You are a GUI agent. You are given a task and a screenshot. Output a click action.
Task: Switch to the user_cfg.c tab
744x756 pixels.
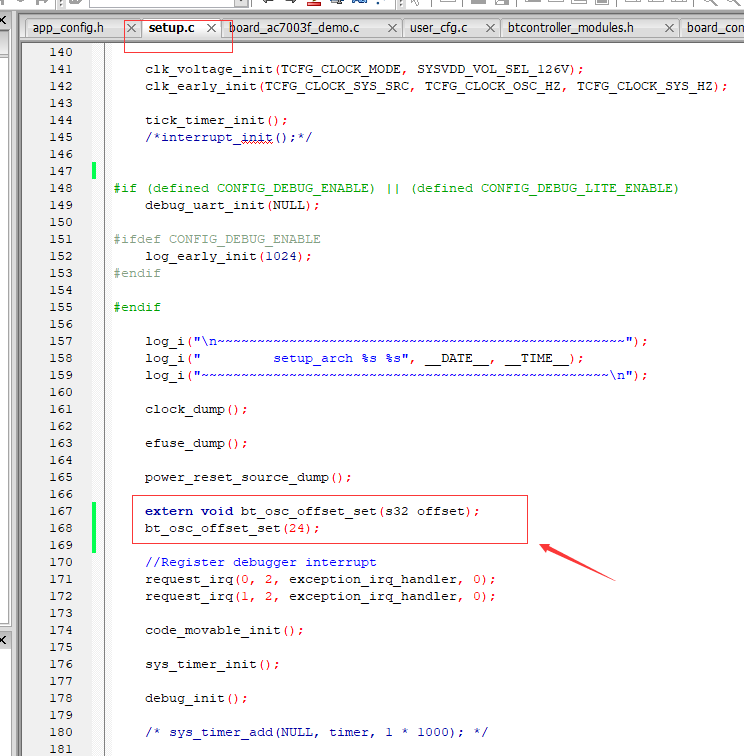tap(438, 28)
